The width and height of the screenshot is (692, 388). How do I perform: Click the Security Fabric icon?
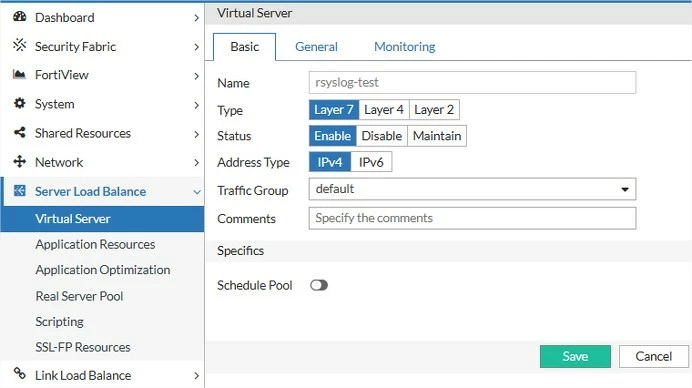point(19,45)
